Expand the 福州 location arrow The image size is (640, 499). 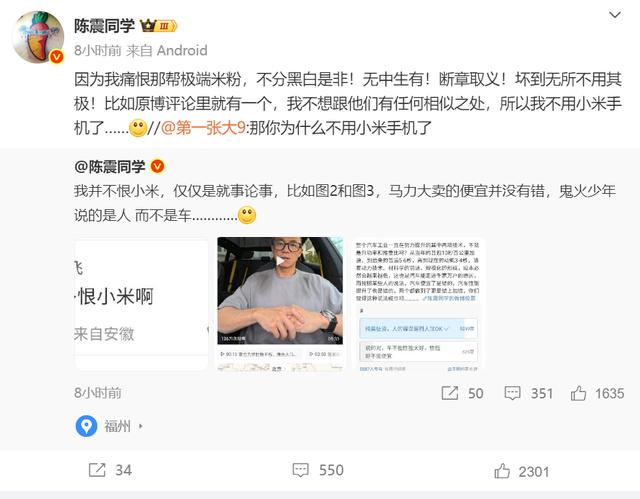pos(141,426)
